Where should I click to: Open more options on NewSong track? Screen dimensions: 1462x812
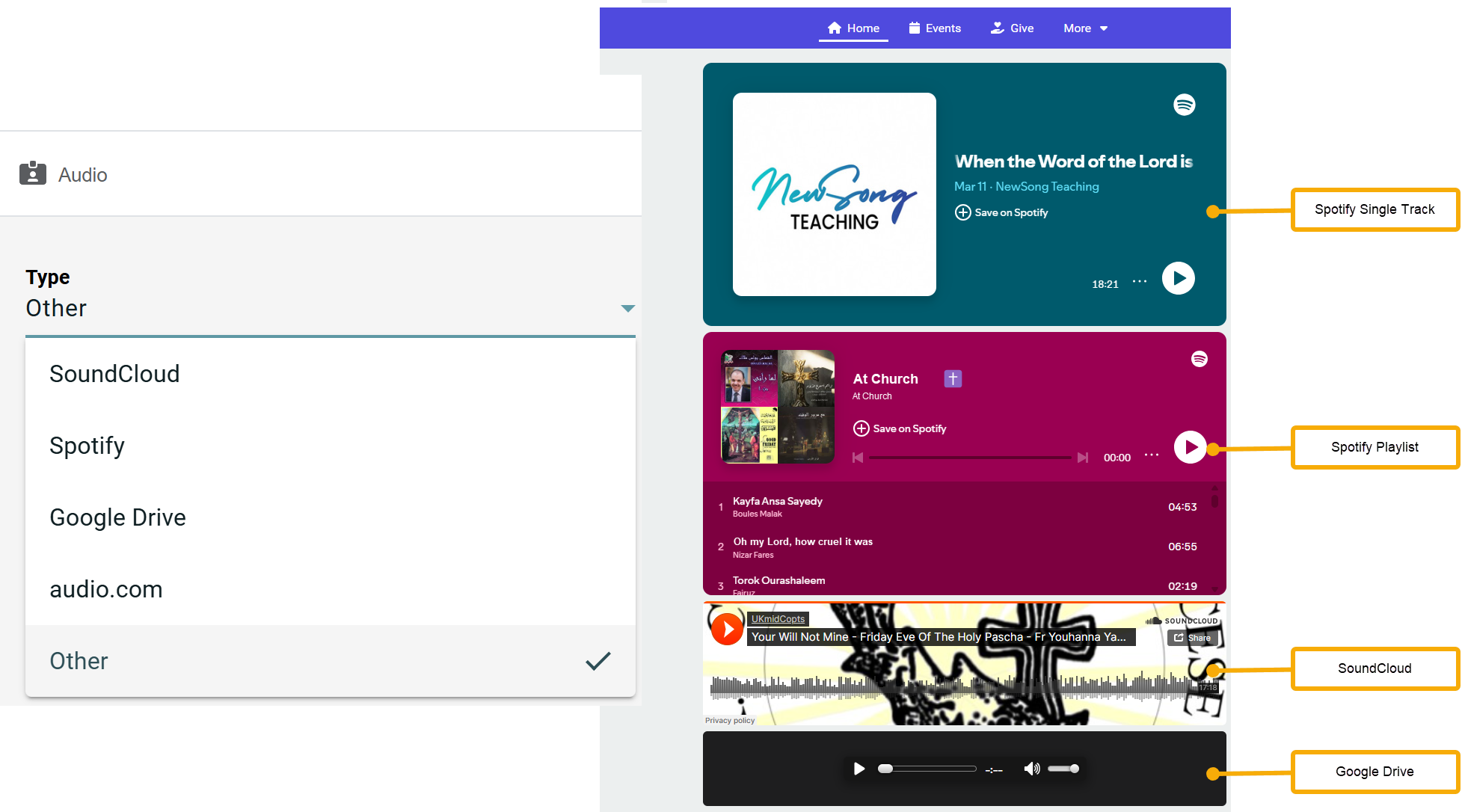pos(1140,282)
